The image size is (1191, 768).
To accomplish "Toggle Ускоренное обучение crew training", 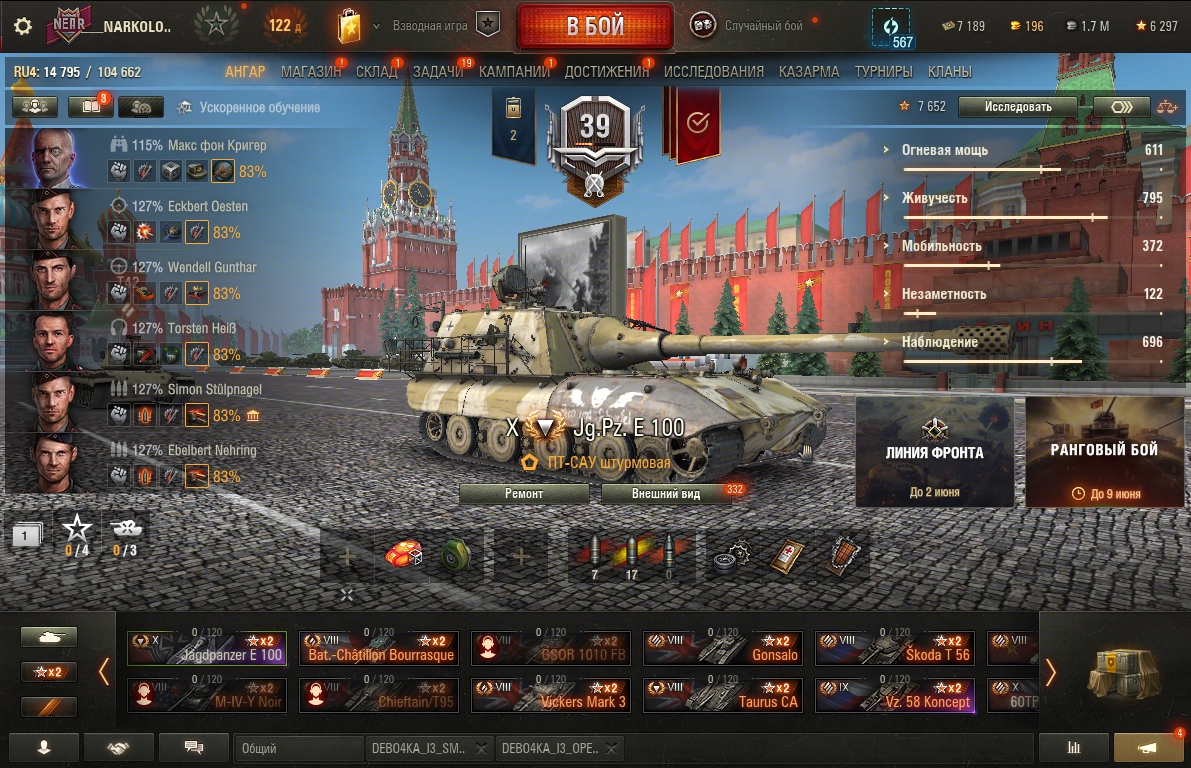I will coord(248,108).
